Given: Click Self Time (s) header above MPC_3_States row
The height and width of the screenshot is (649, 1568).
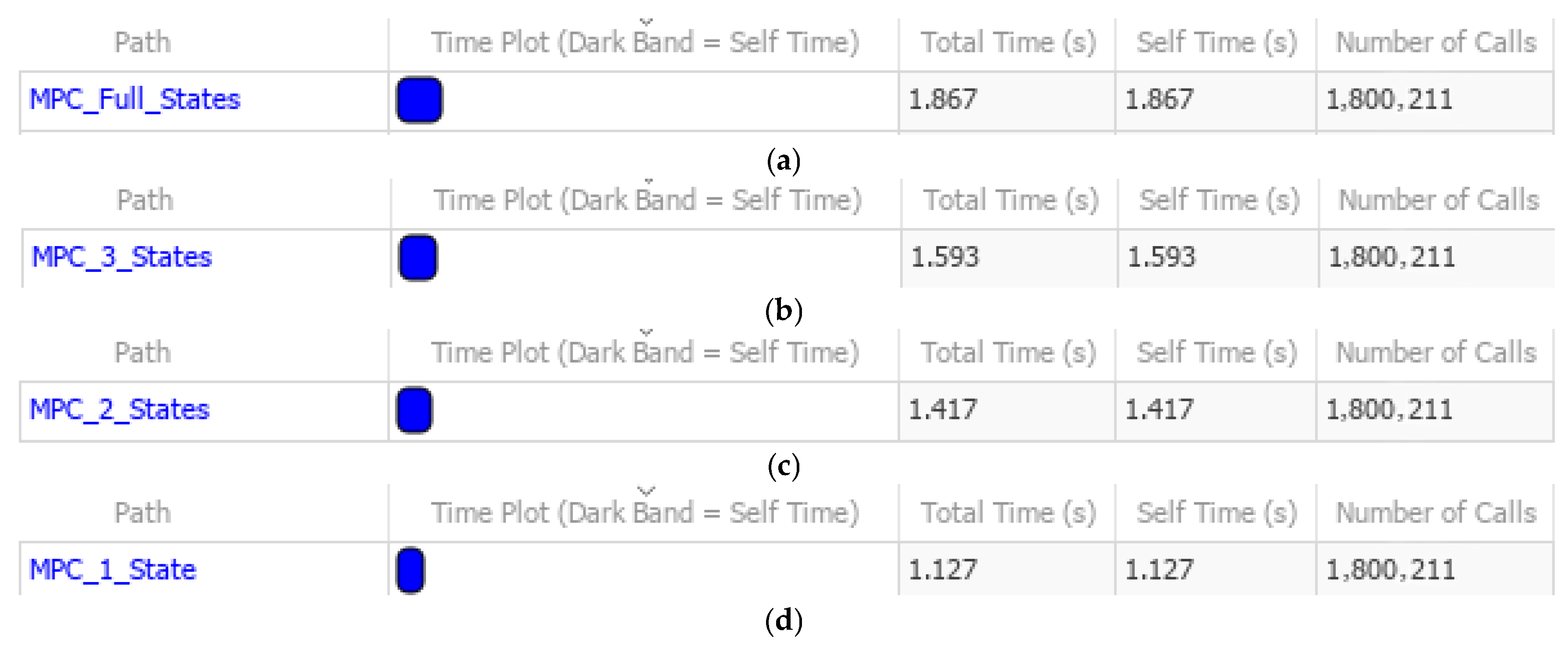Looking at the screenshot, I should pyautogui.click(x=1219, y=200).
